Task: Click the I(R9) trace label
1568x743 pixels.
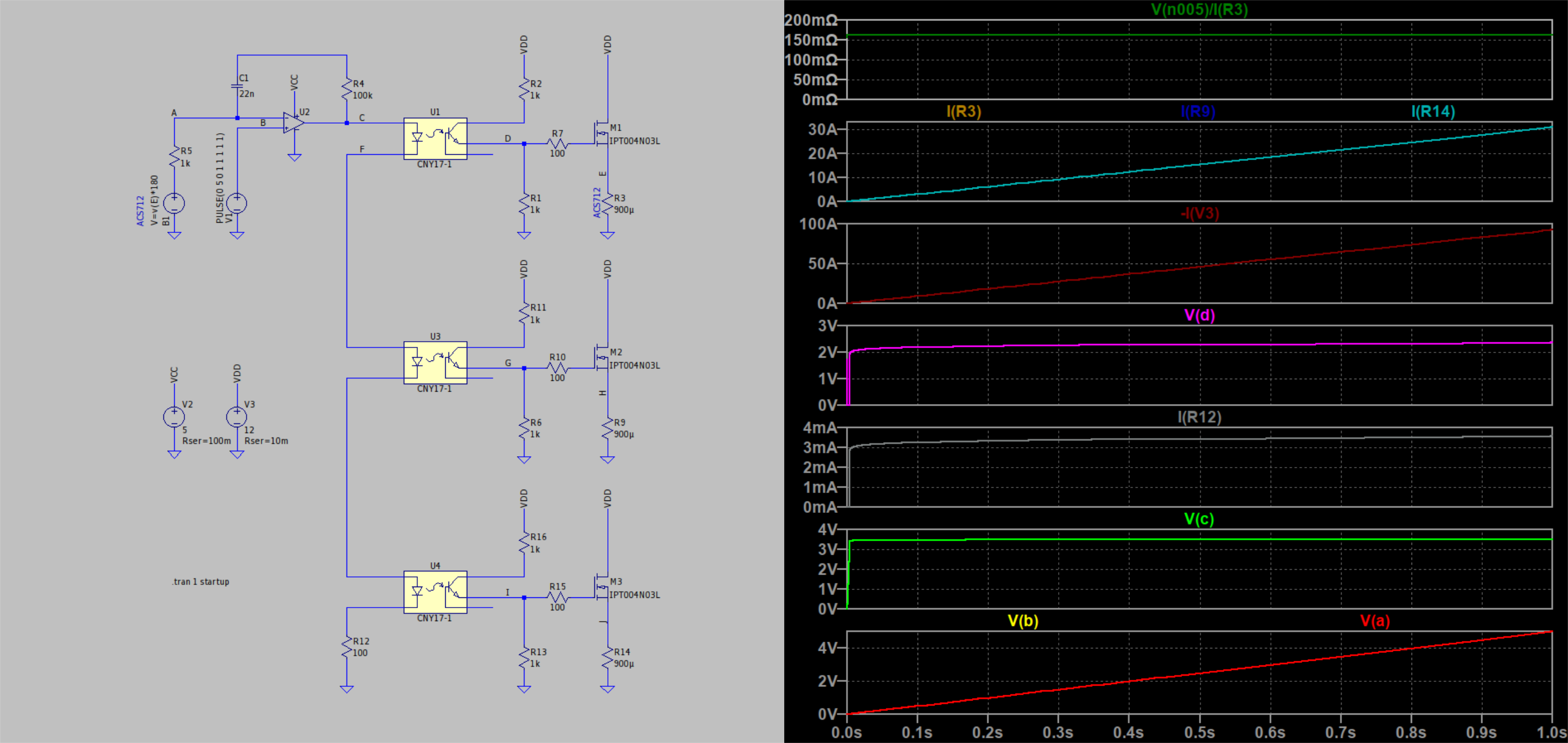Action: coord(1198,111)
